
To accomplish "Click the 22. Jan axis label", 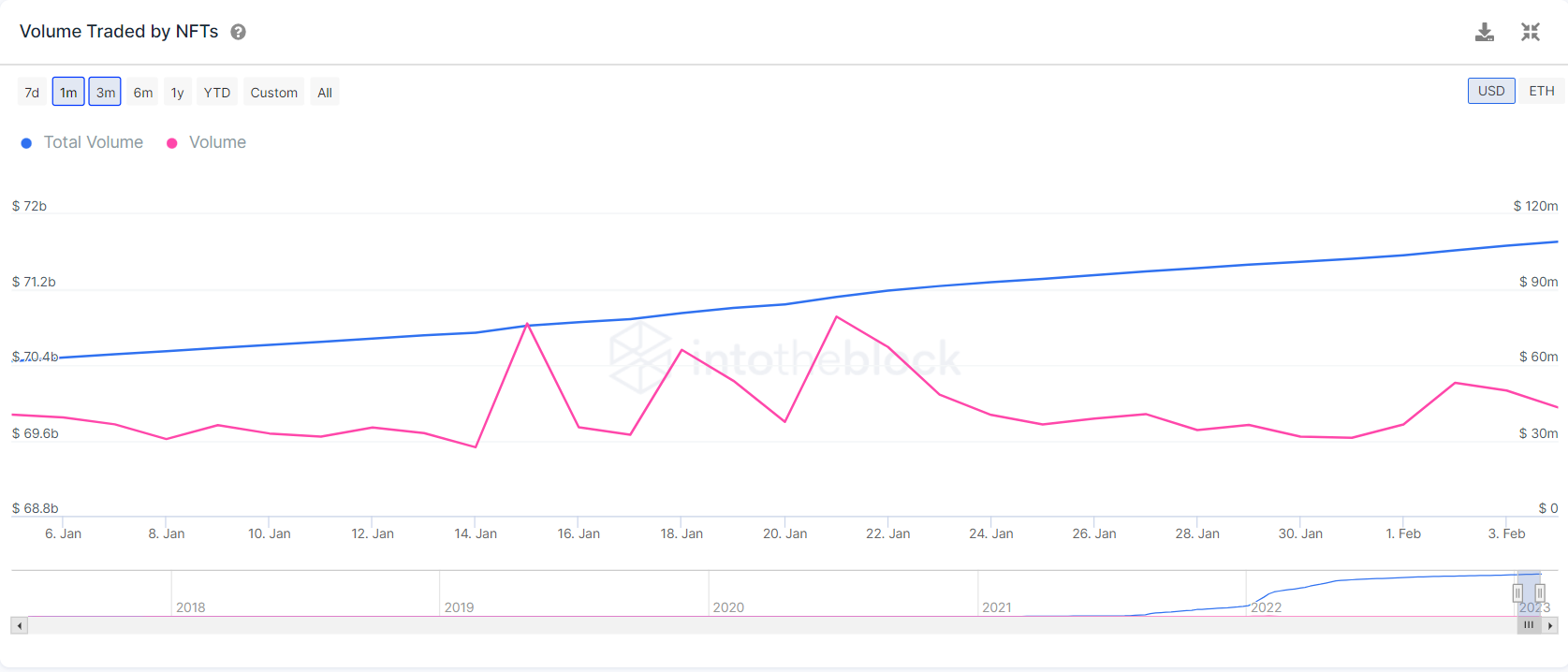I will point(888,533).
